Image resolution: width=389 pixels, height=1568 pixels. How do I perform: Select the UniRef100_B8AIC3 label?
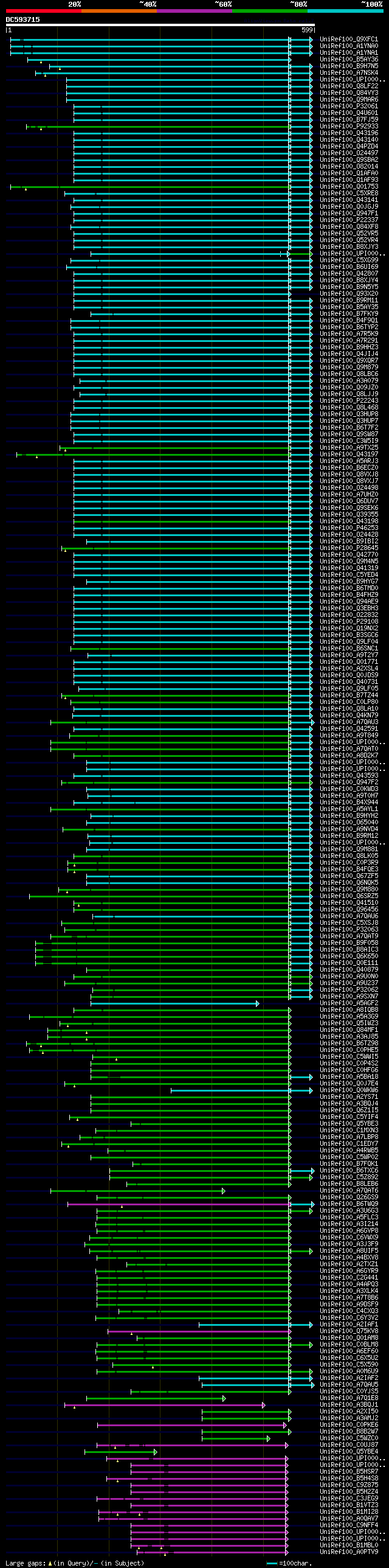click(x=349, y=950)
